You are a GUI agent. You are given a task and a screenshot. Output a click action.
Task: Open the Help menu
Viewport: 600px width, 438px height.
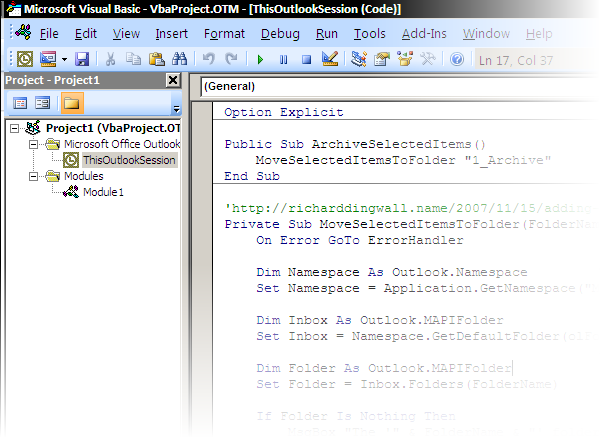click(x=539, y=34)
